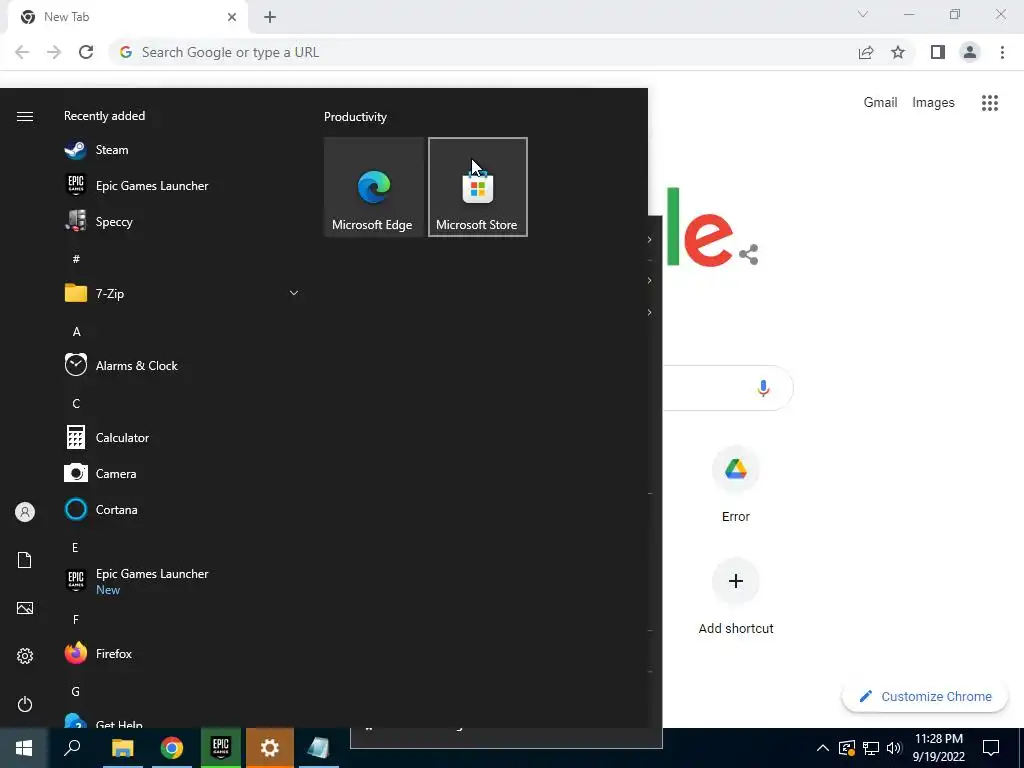The height and width of the screenshot is (768, 1024).
Task: Launch Epic Games Launcher marked New
Action: [152, 581]
